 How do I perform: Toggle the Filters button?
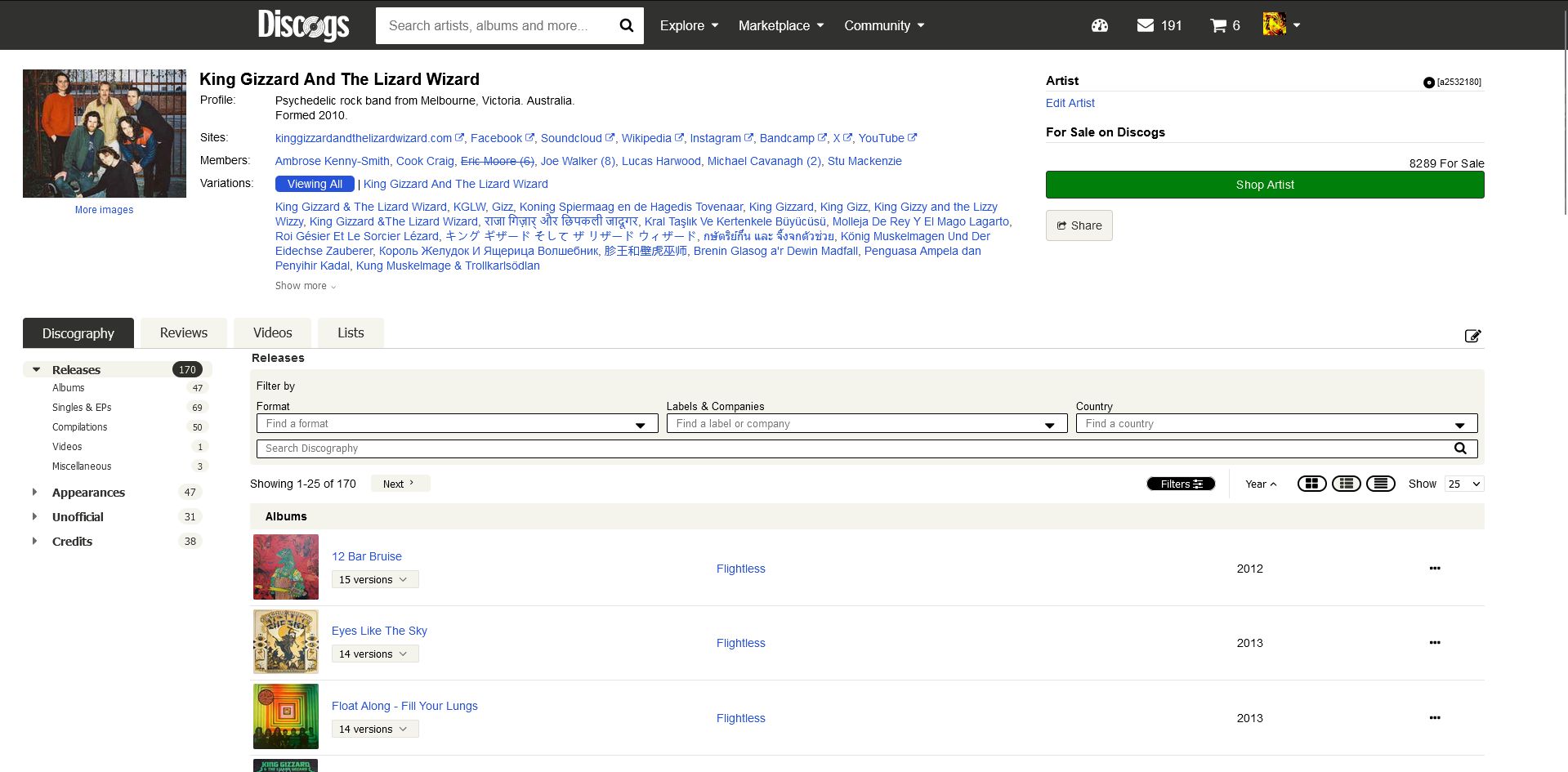click(x=1181, y=484)
